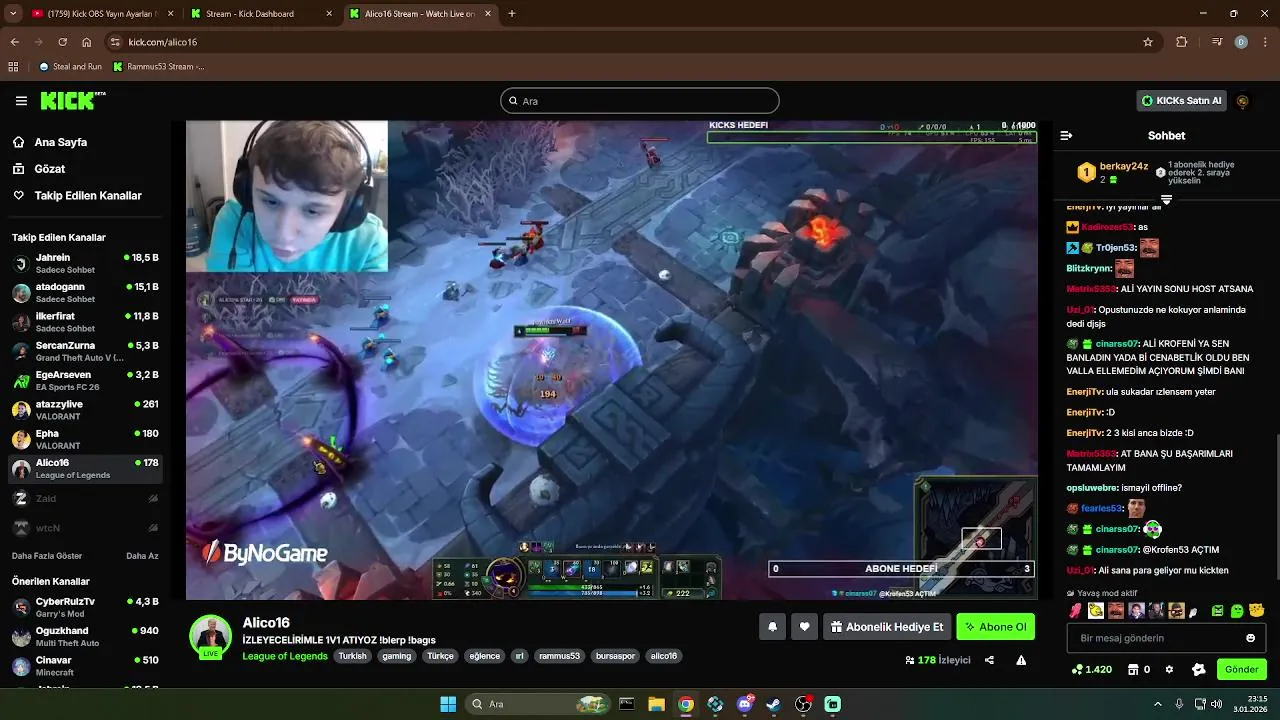The height and width of the screenshot is (720, 1280).
Task: Open a new browser tab
Action: [512, 14]
